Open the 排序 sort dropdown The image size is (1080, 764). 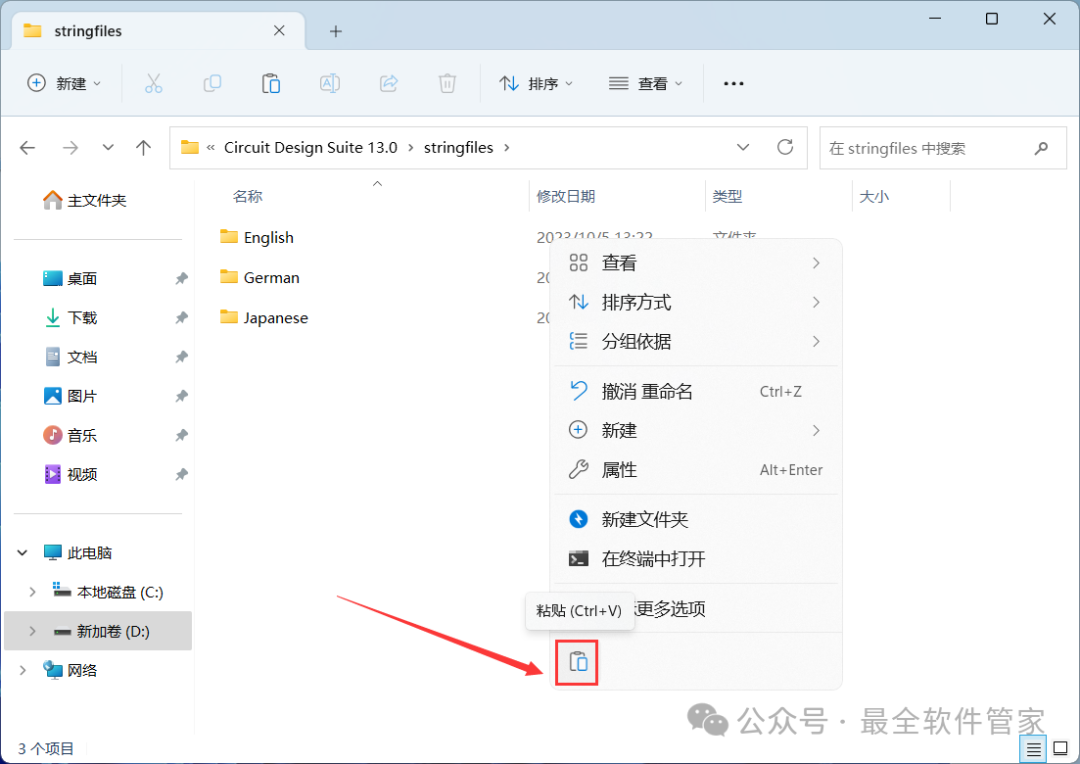point(536,84)
